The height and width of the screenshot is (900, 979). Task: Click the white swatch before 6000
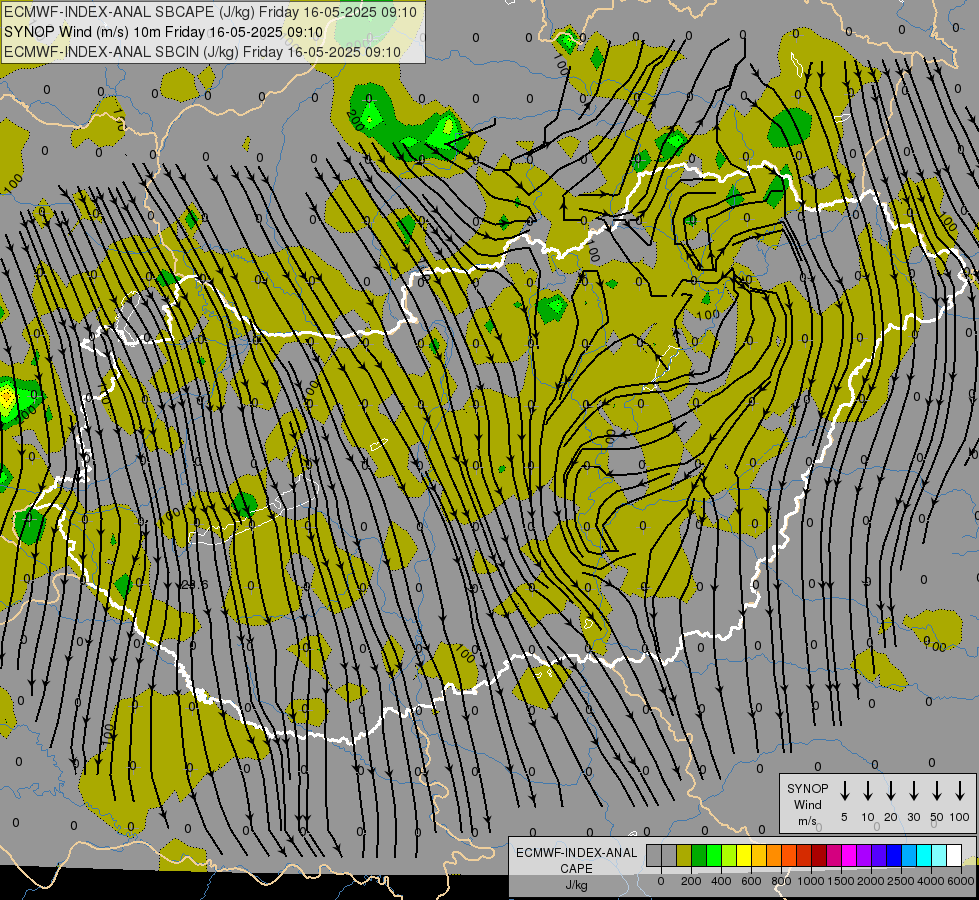pyautogui.click(x=953, y=855)
